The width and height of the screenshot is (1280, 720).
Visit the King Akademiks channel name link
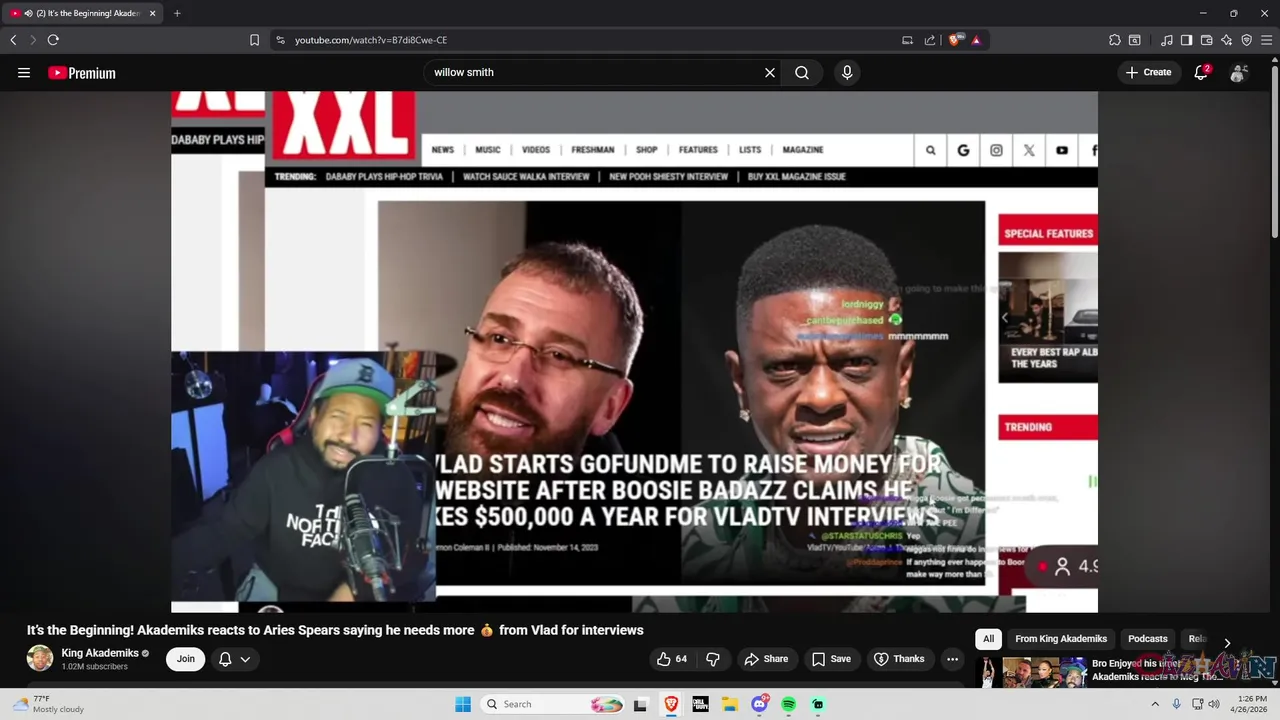click(x=100, y=653)
